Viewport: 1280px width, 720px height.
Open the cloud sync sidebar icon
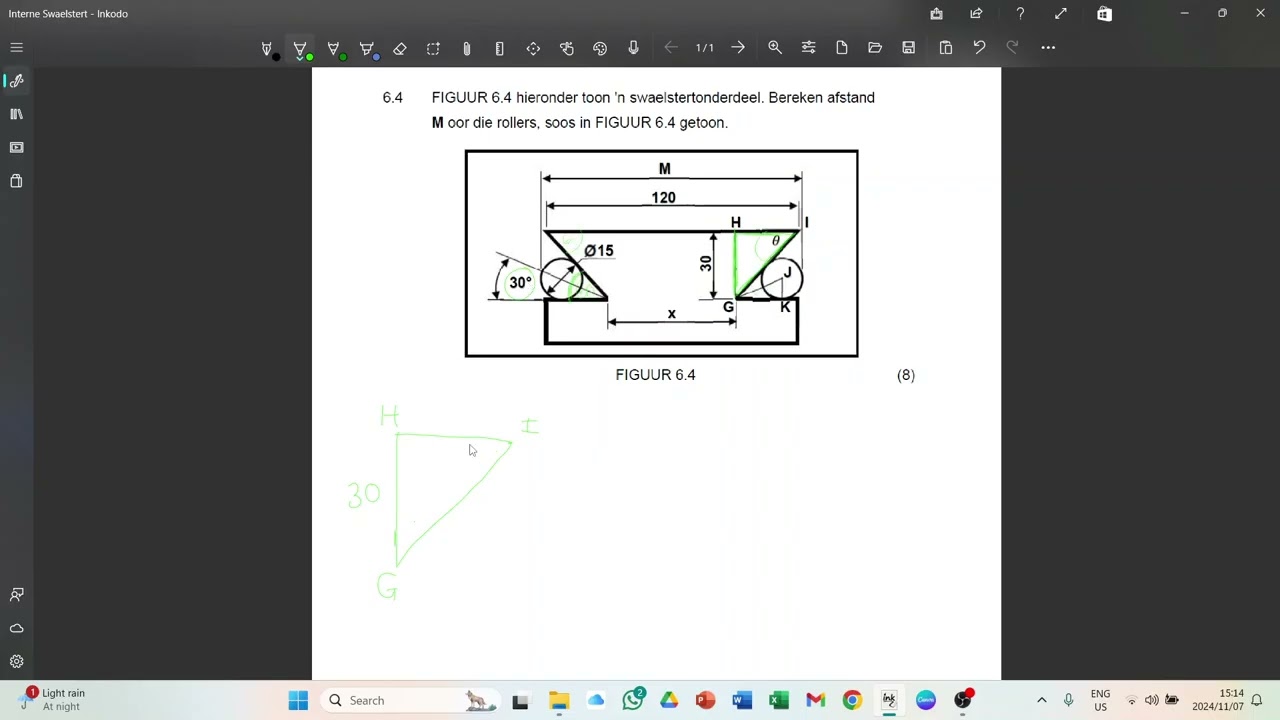16,628
